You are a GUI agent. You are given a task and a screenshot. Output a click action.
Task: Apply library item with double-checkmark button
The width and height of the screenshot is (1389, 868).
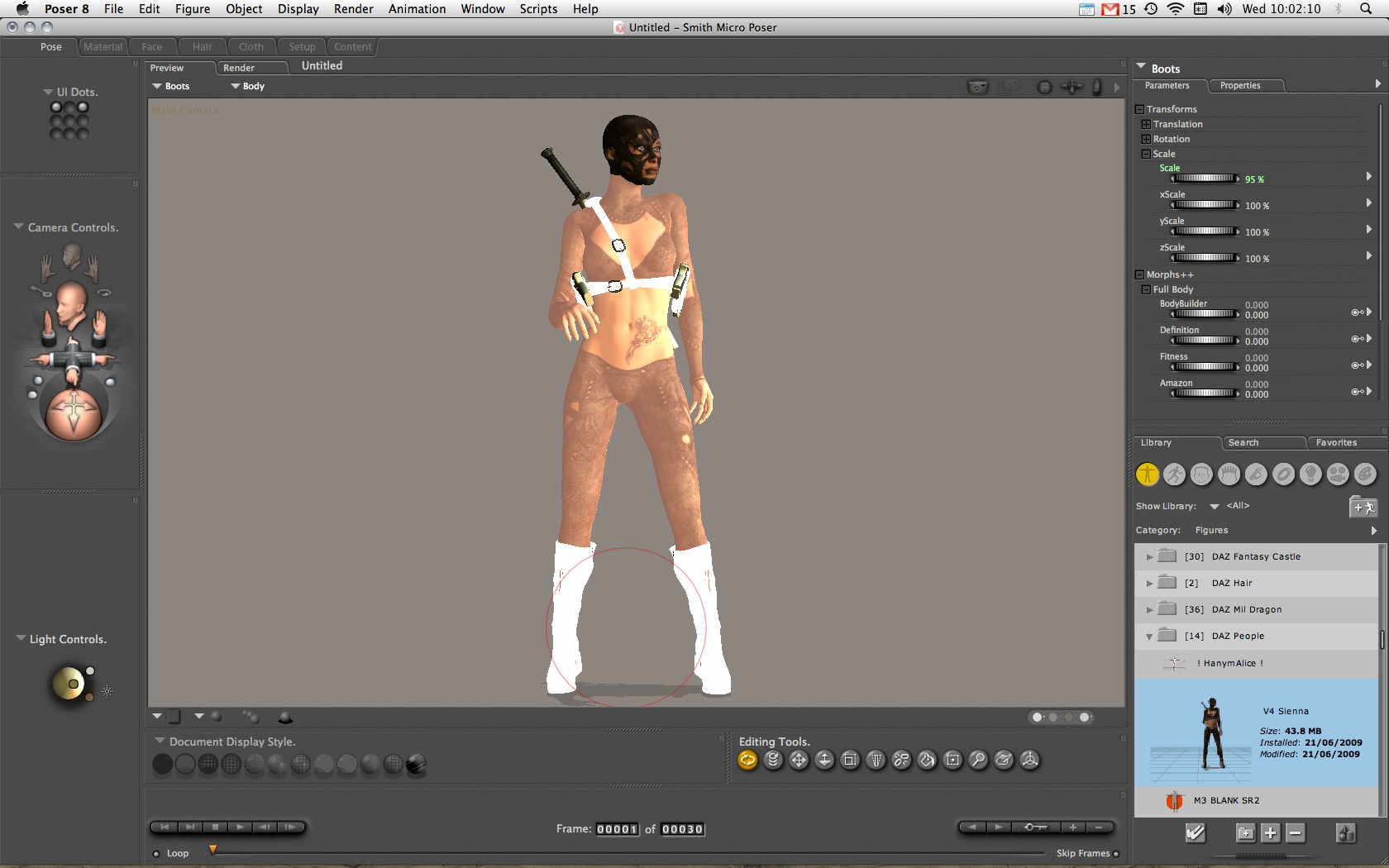click(1195, 833)
